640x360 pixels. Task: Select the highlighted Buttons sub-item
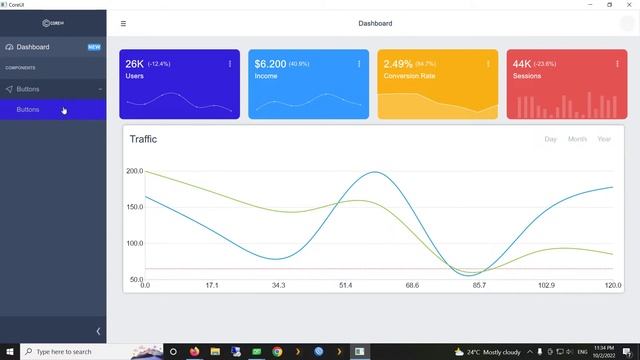click(x=53, y=109)
